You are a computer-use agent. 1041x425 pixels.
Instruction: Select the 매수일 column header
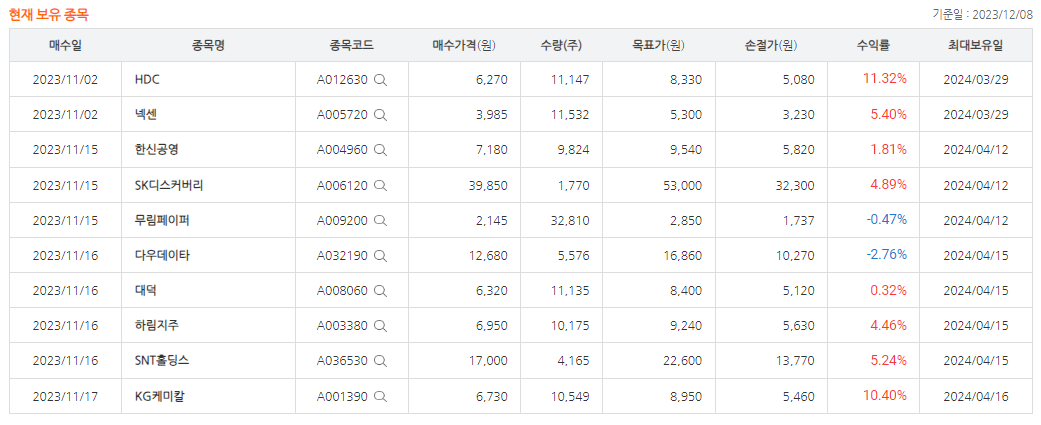click(65, 45)
